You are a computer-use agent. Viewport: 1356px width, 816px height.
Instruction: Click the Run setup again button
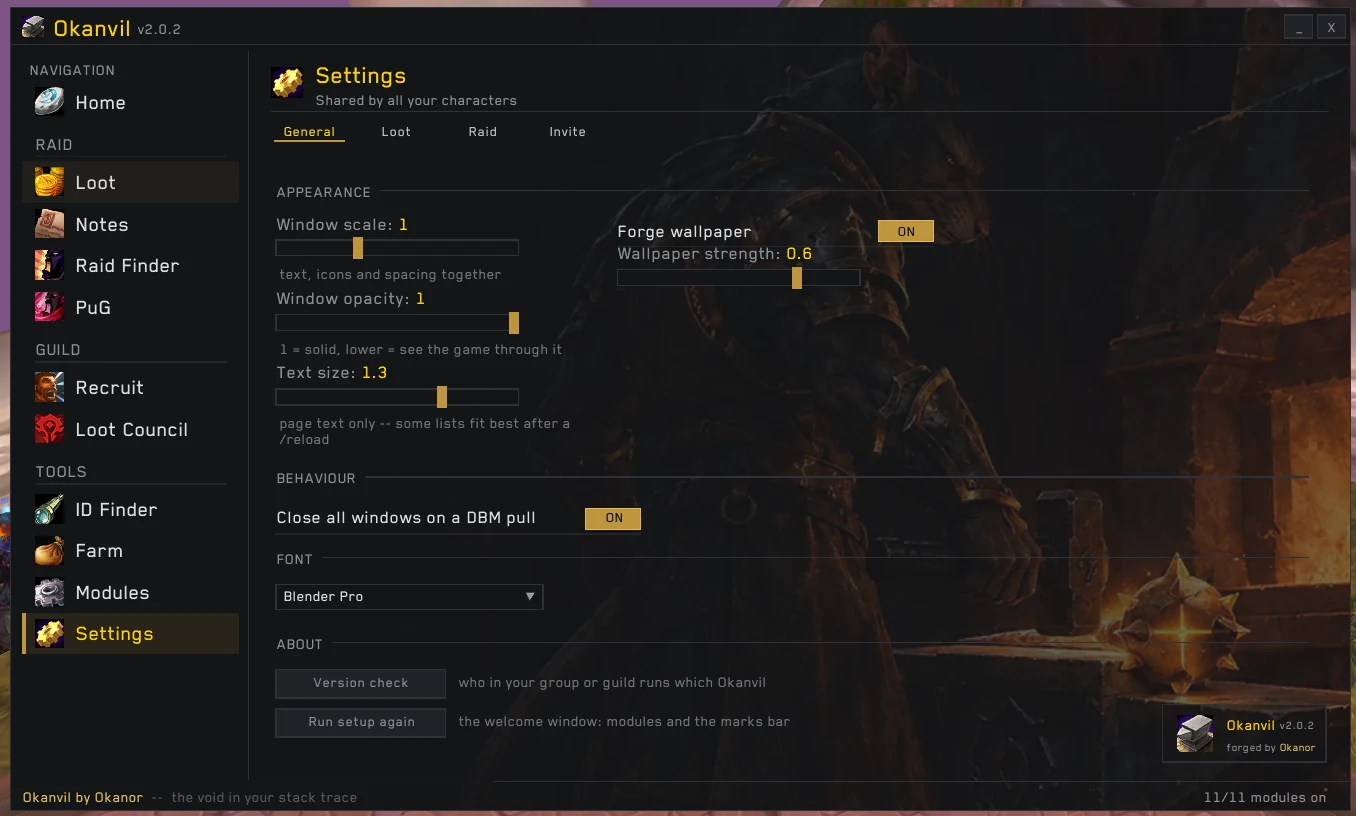(361, 722)
